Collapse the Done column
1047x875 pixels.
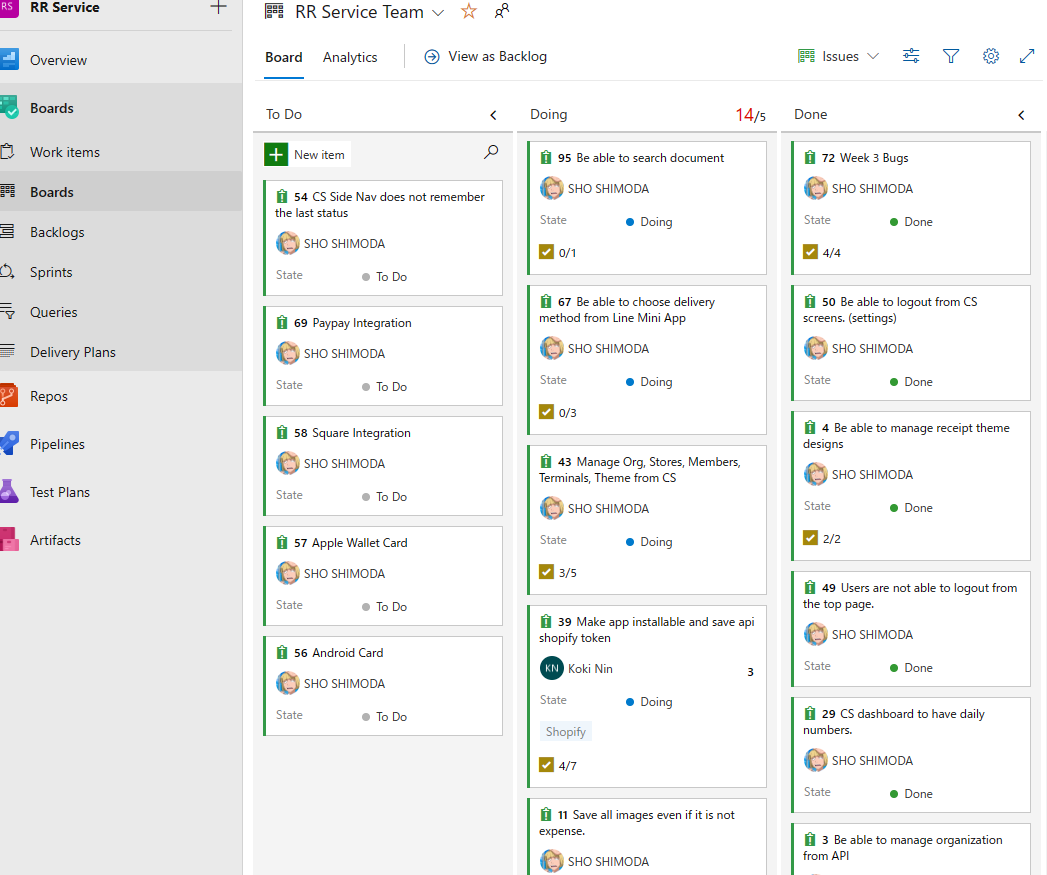pyautogui.click(x=1020, y=114)
